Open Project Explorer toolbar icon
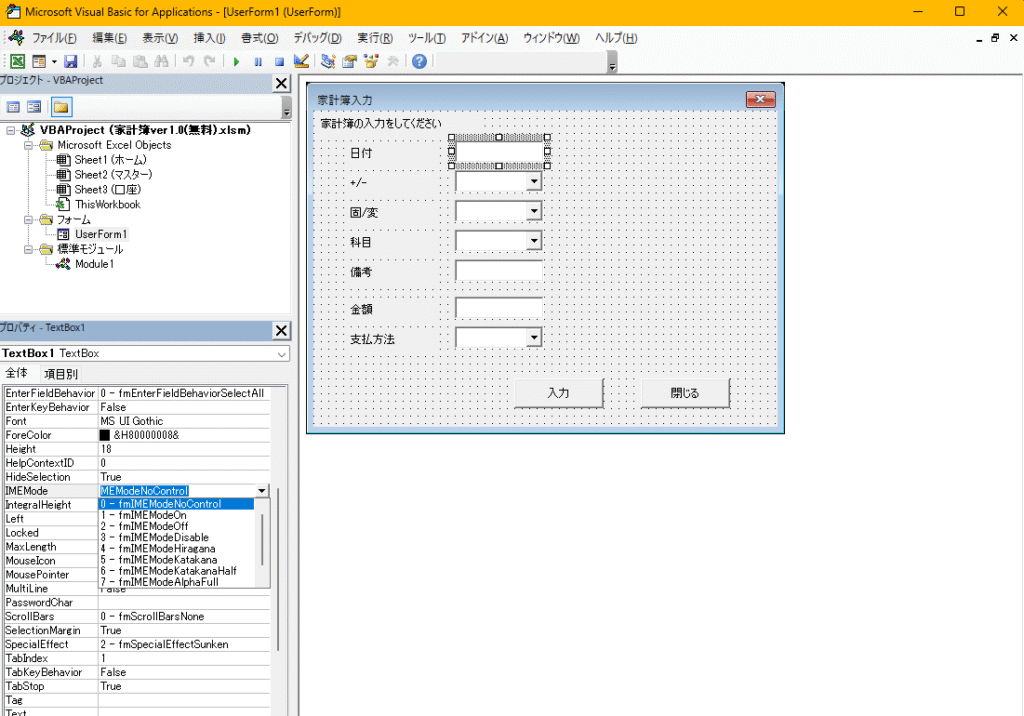 [x=328, y=61]
